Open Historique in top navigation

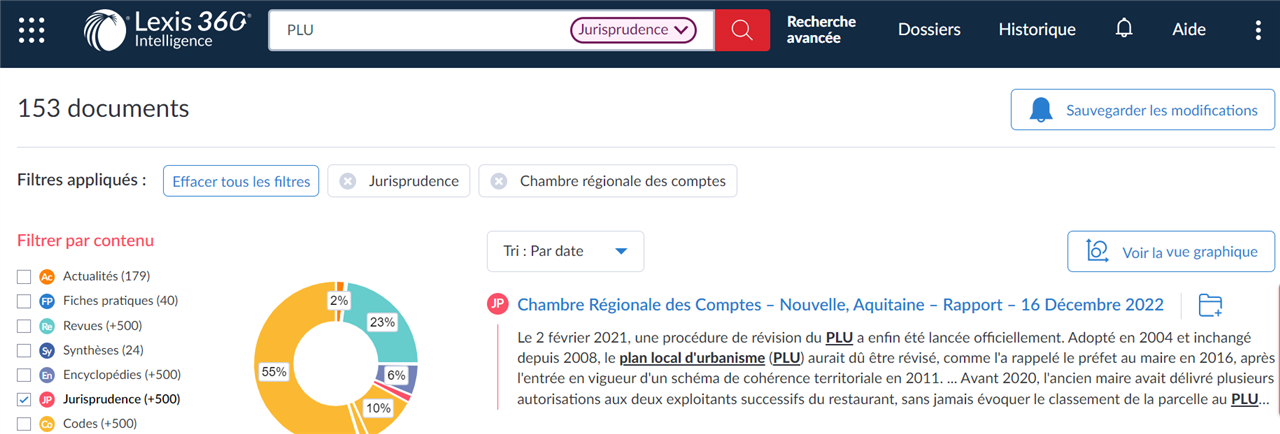(1037, 30)
